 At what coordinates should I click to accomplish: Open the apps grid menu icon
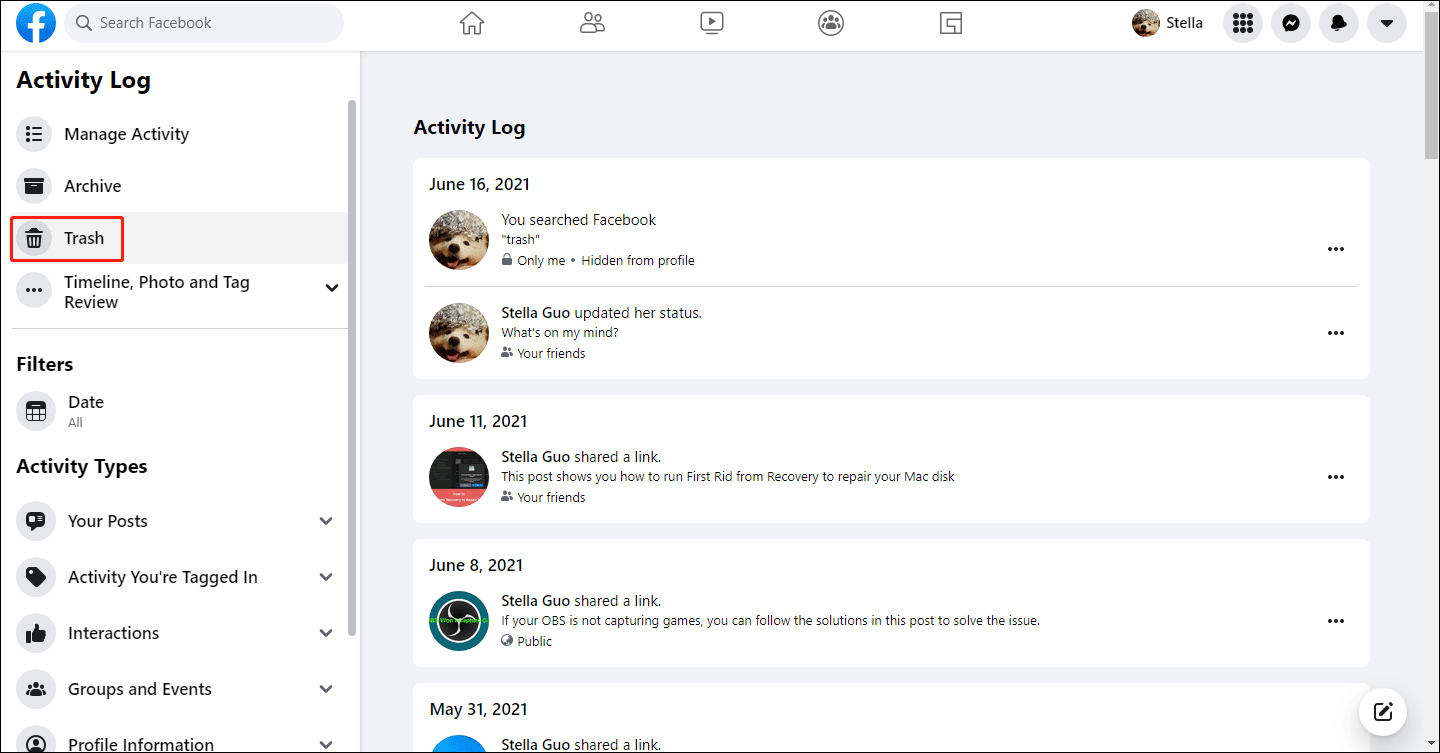pos(1243,23)
